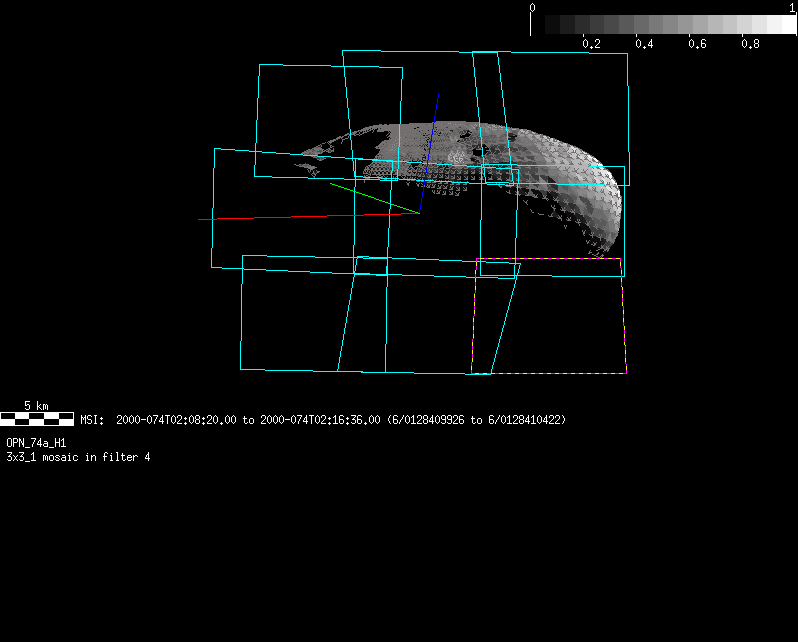Click the origin where the three axes meet
The image size is (798, 642).
(x=420, y=213)
